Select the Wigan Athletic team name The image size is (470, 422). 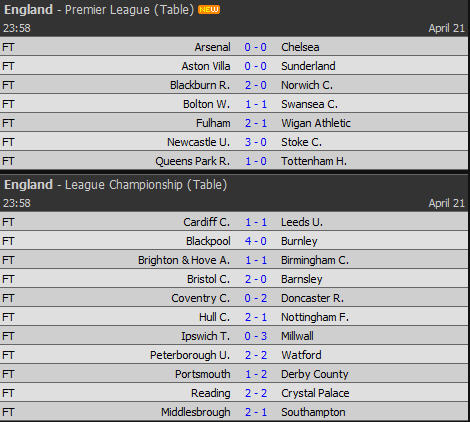click(x=316, y=123)
